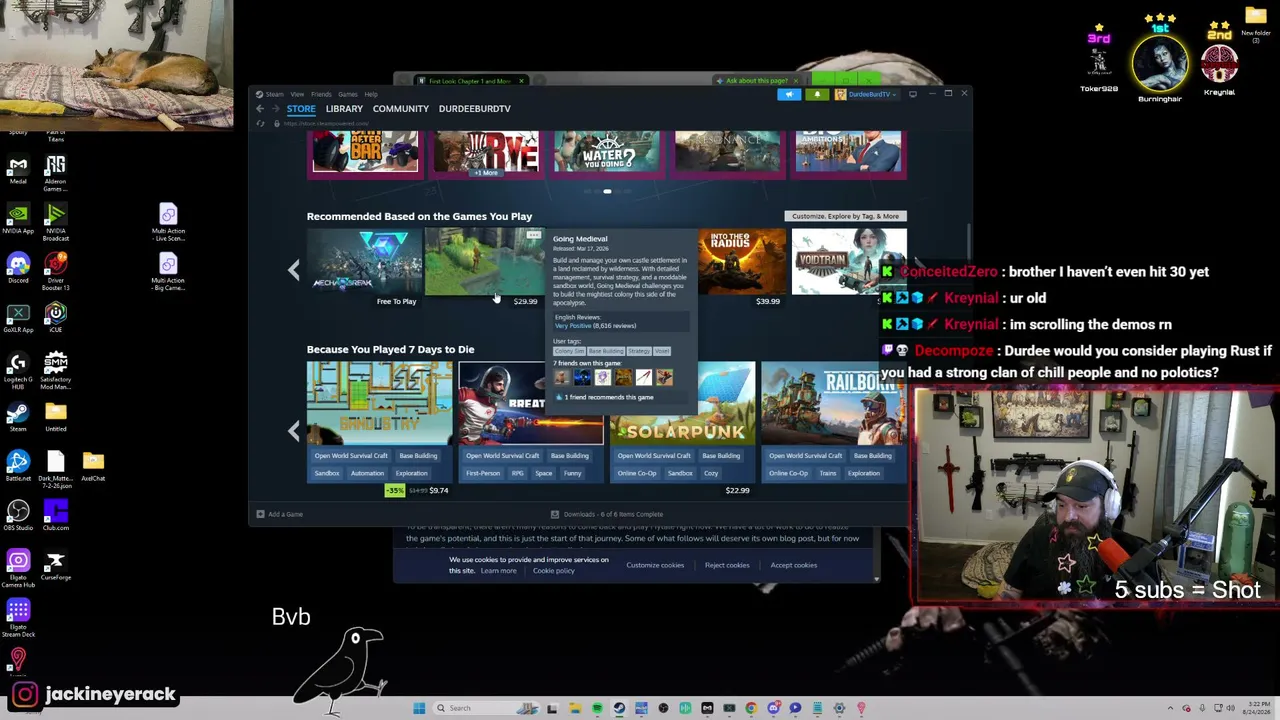This screenshot has width=1280, height=720.
Task: Switch to the LIBRARY tab
Action: pyautogui.click(x=344, y=109)
